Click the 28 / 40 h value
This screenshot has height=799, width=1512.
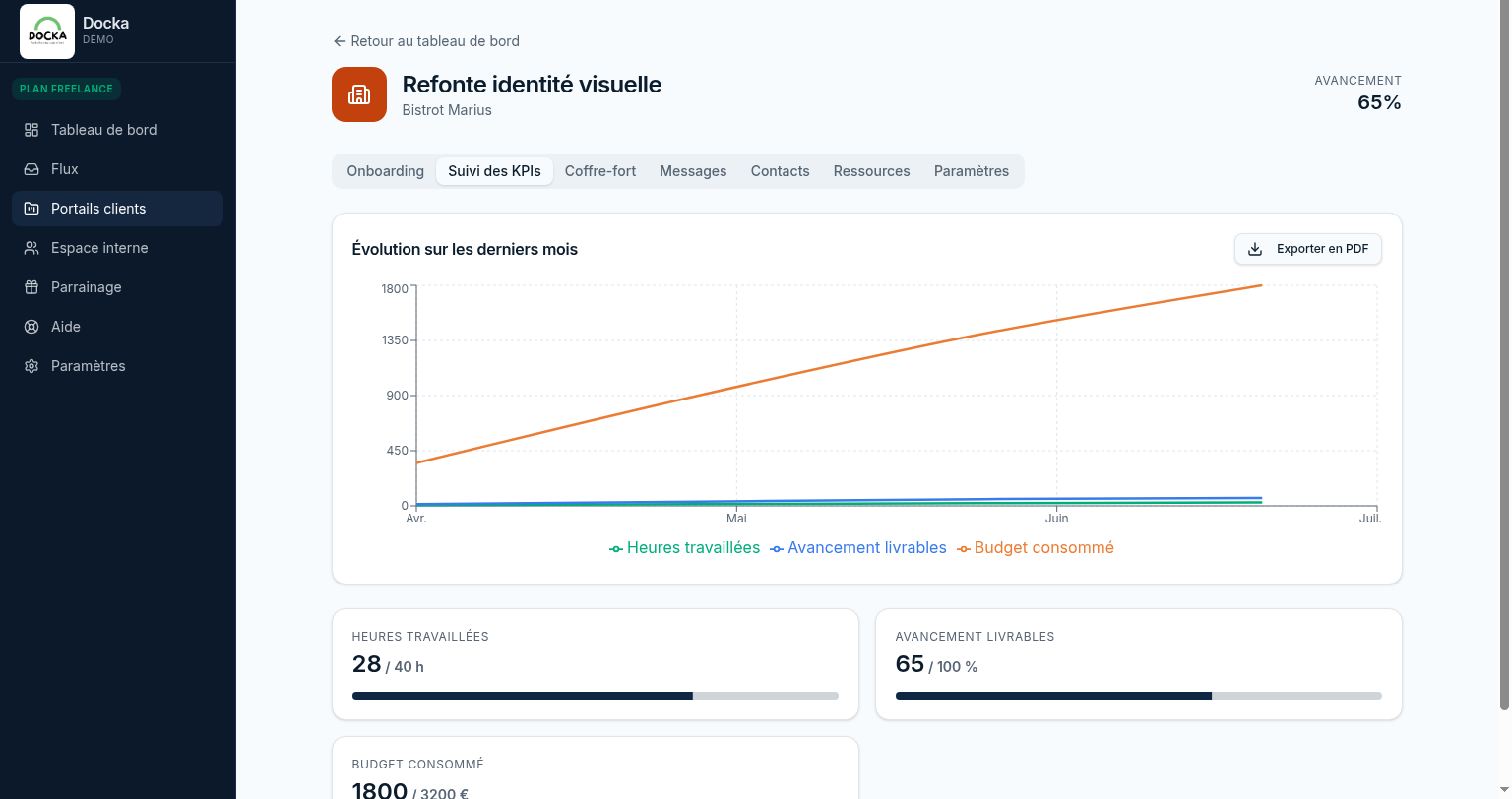point(388,665)
